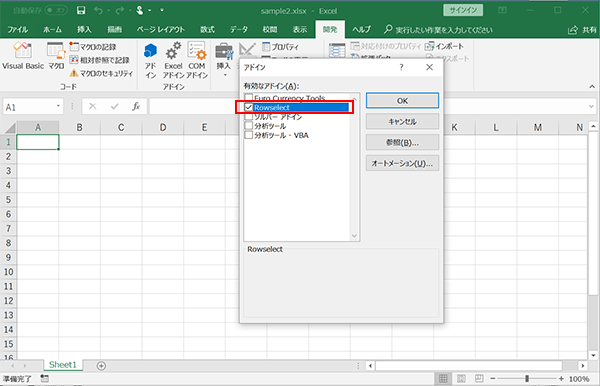
Task: Open Excel Add-ins (Excel アドイン)
Action: (173, 60)
